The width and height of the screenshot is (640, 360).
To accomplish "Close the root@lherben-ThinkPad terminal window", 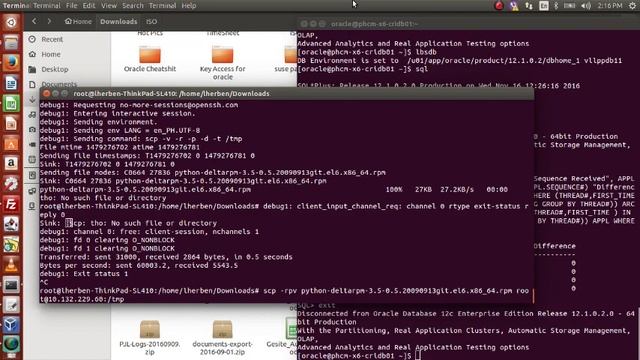I will pyautogui.click(x=47, y=93).
